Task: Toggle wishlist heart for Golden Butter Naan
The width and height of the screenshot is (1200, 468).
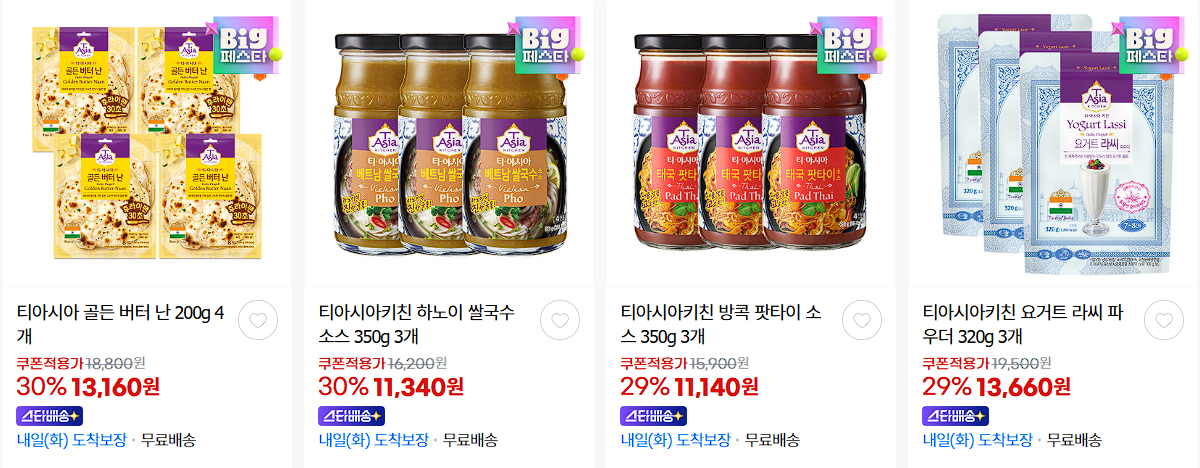Action: [x=258, y=321]
